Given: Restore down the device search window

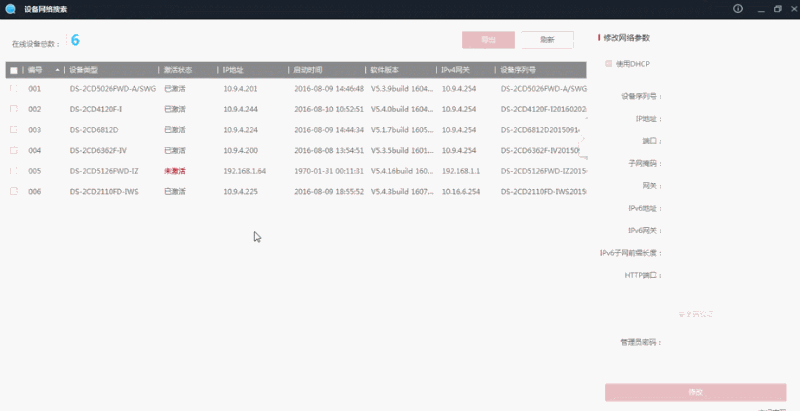Looking at the screenshot, I should [778, 9].
